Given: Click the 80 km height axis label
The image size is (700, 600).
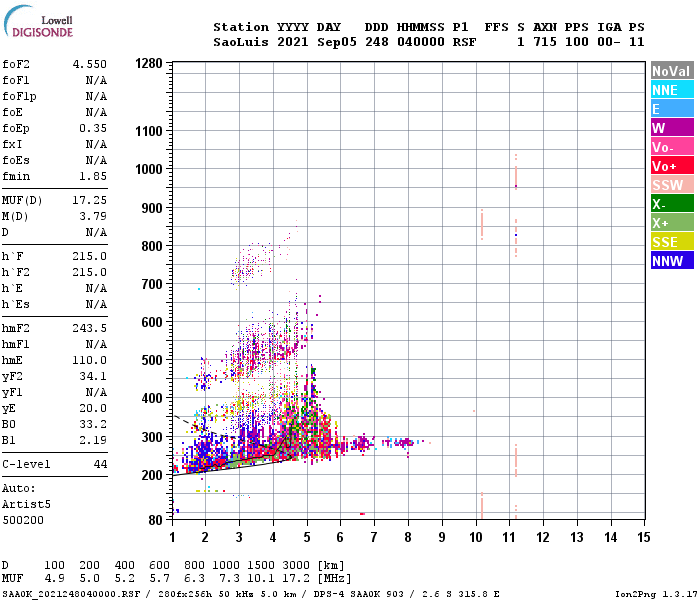Looking at the screenshot, I should [155, 520].
